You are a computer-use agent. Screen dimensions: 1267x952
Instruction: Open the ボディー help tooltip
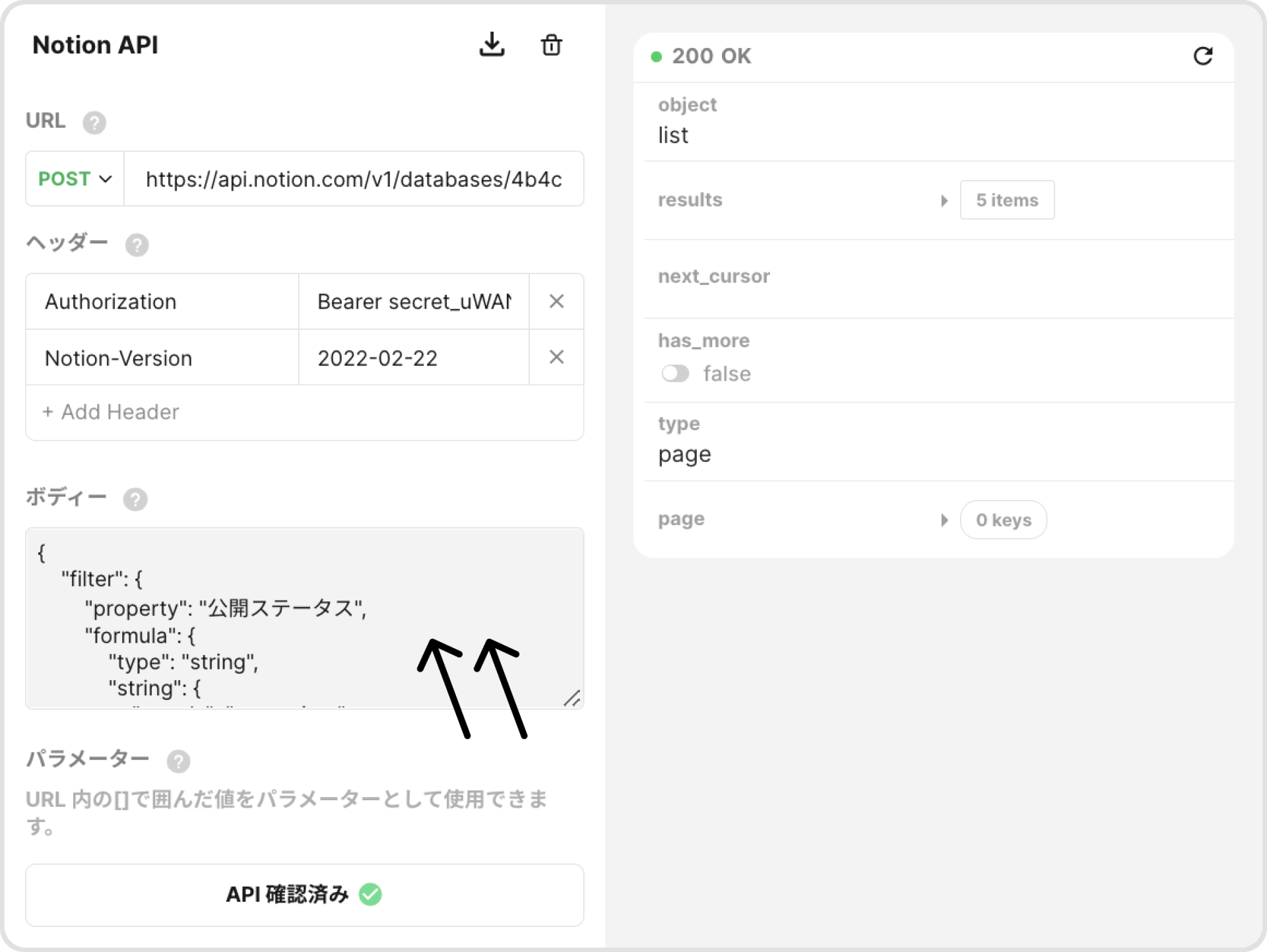(135, 499)
